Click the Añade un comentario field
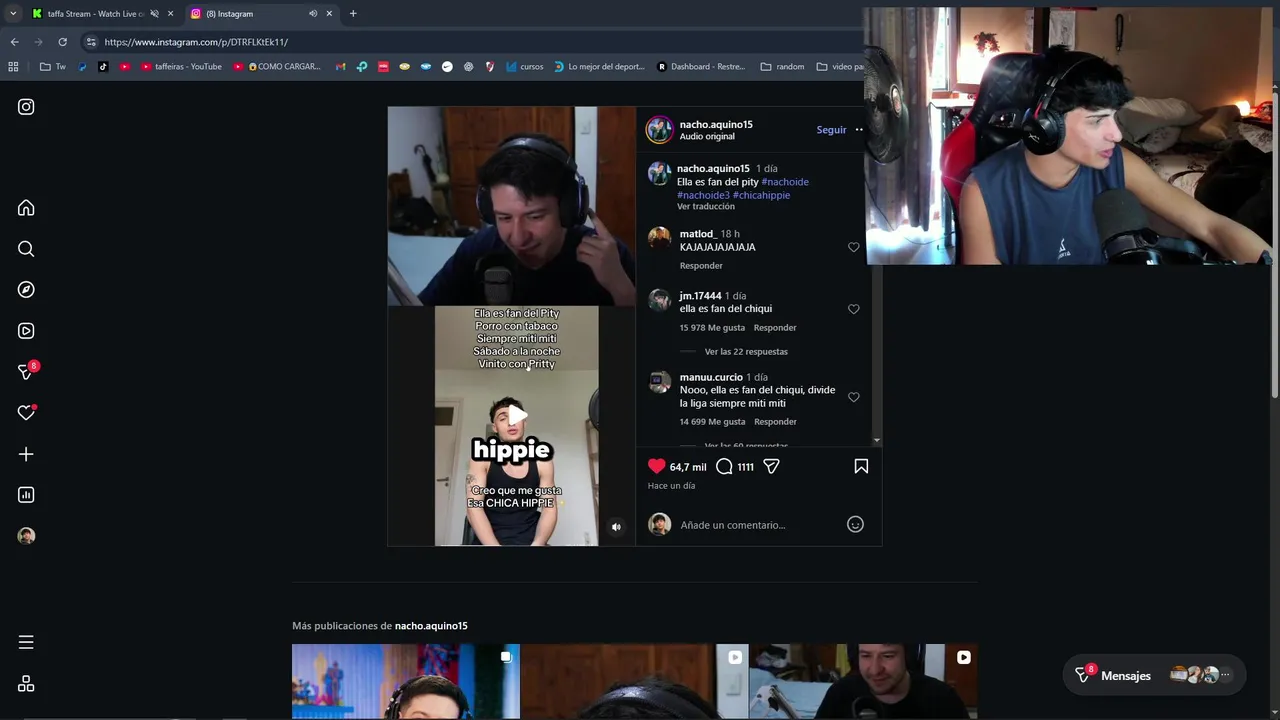This screenshot has width=1280, height=720. (758, 525)
